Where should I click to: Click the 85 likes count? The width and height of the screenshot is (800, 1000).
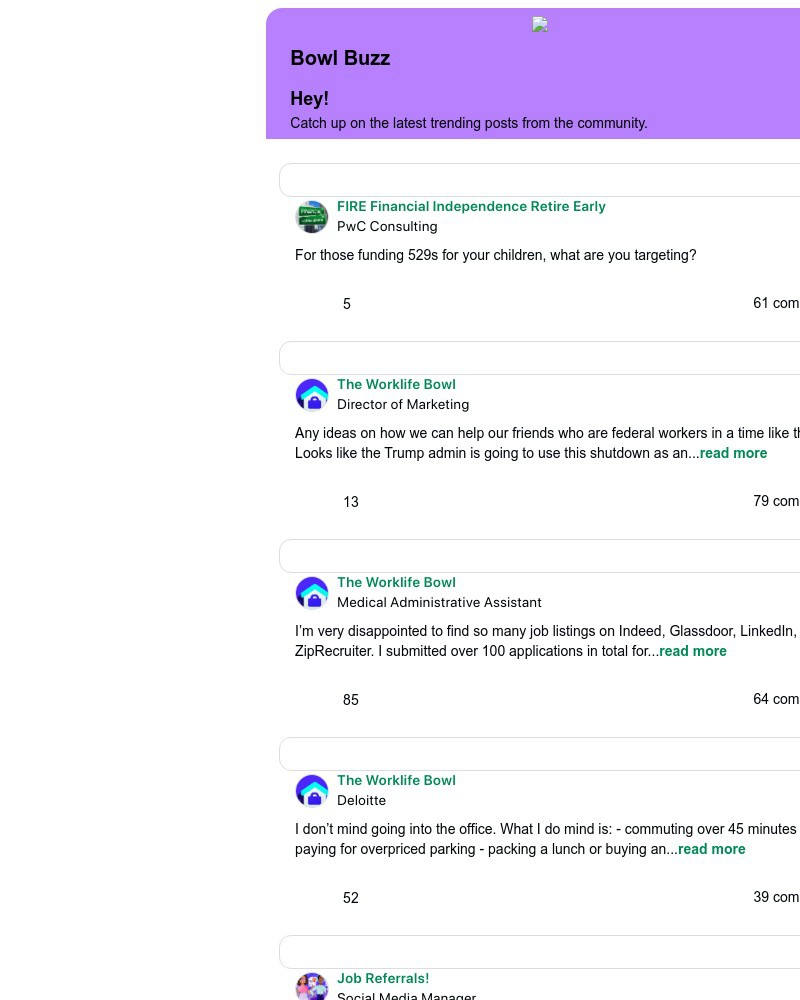350,700
